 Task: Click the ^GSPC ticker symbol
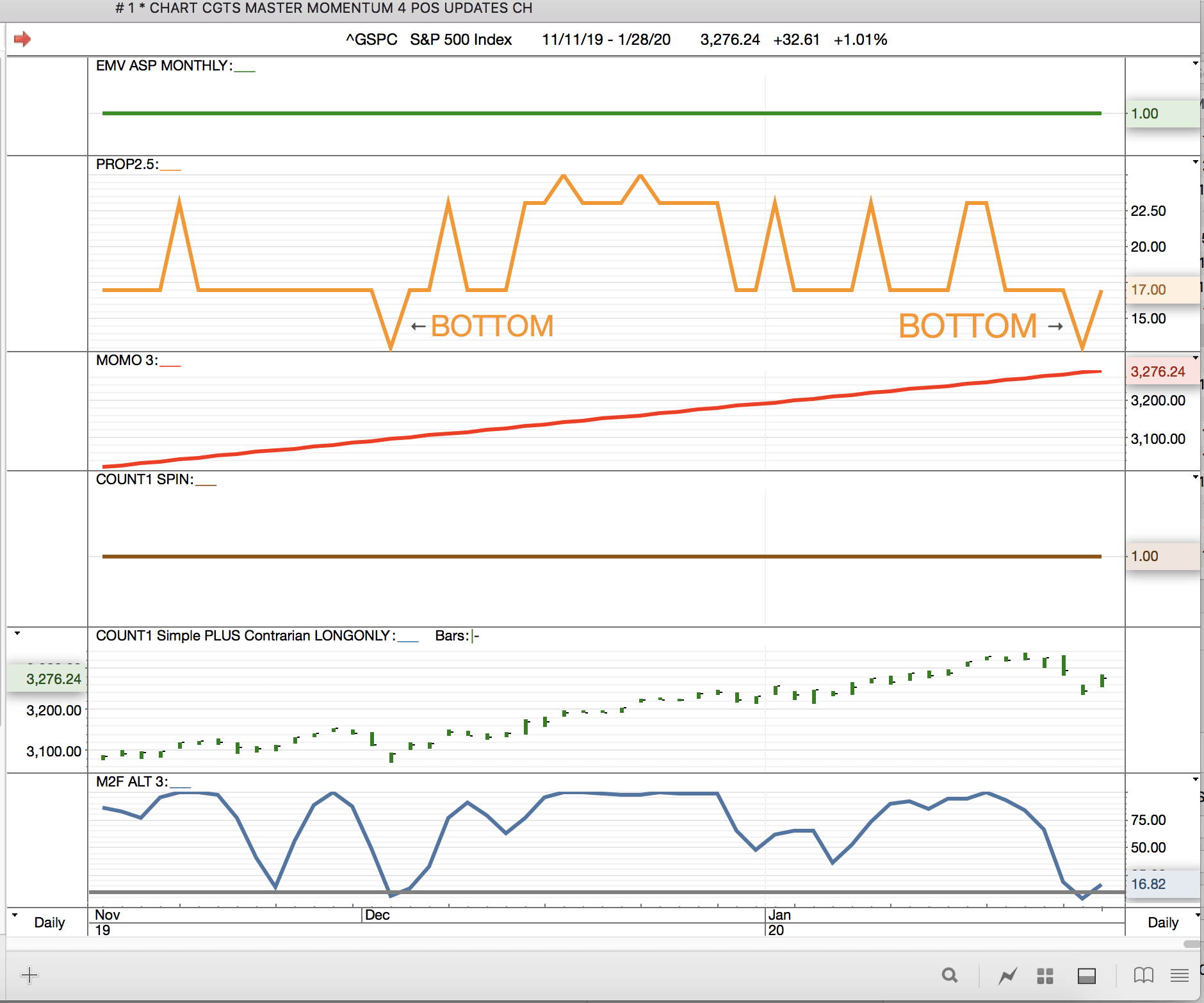tap(371, 40)
